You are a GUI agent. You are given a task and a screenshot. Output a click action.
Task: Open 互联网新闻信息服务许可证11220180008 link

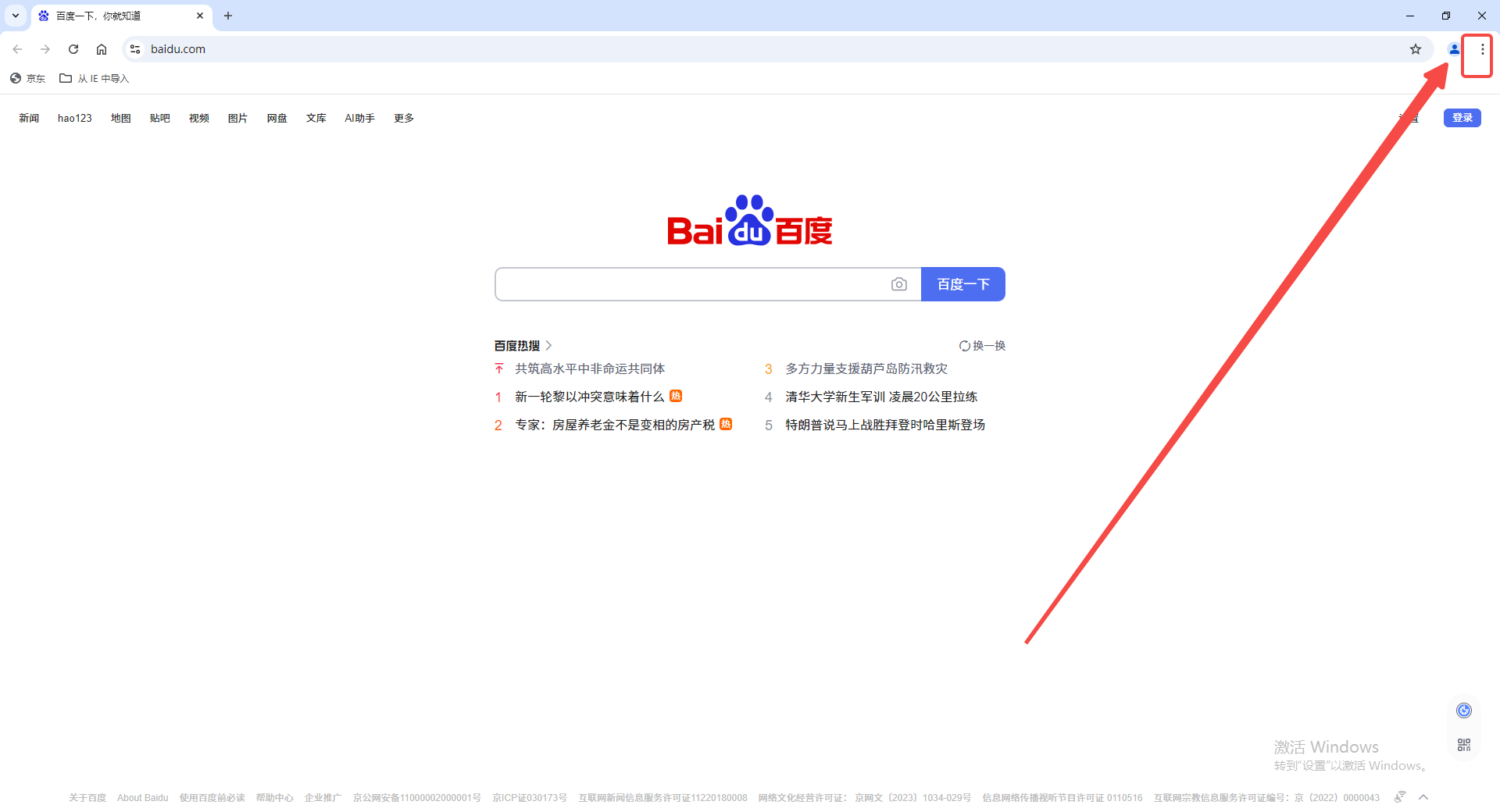click(x=662, y=798)
